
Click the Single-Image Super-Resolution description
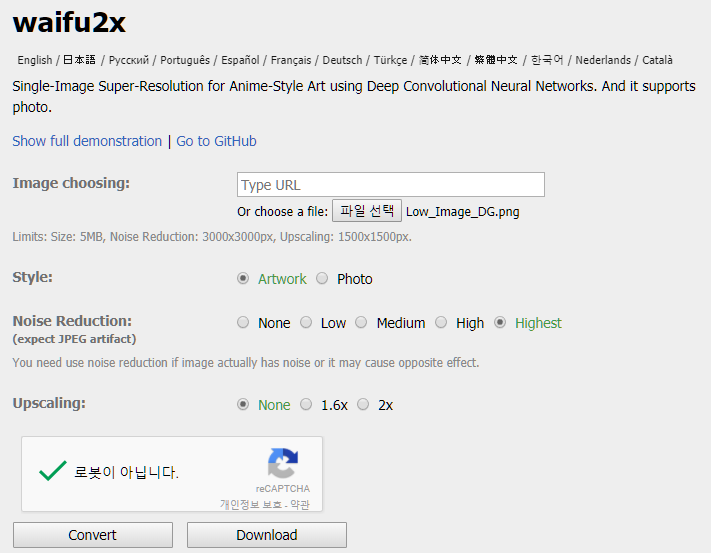[354, 96]
